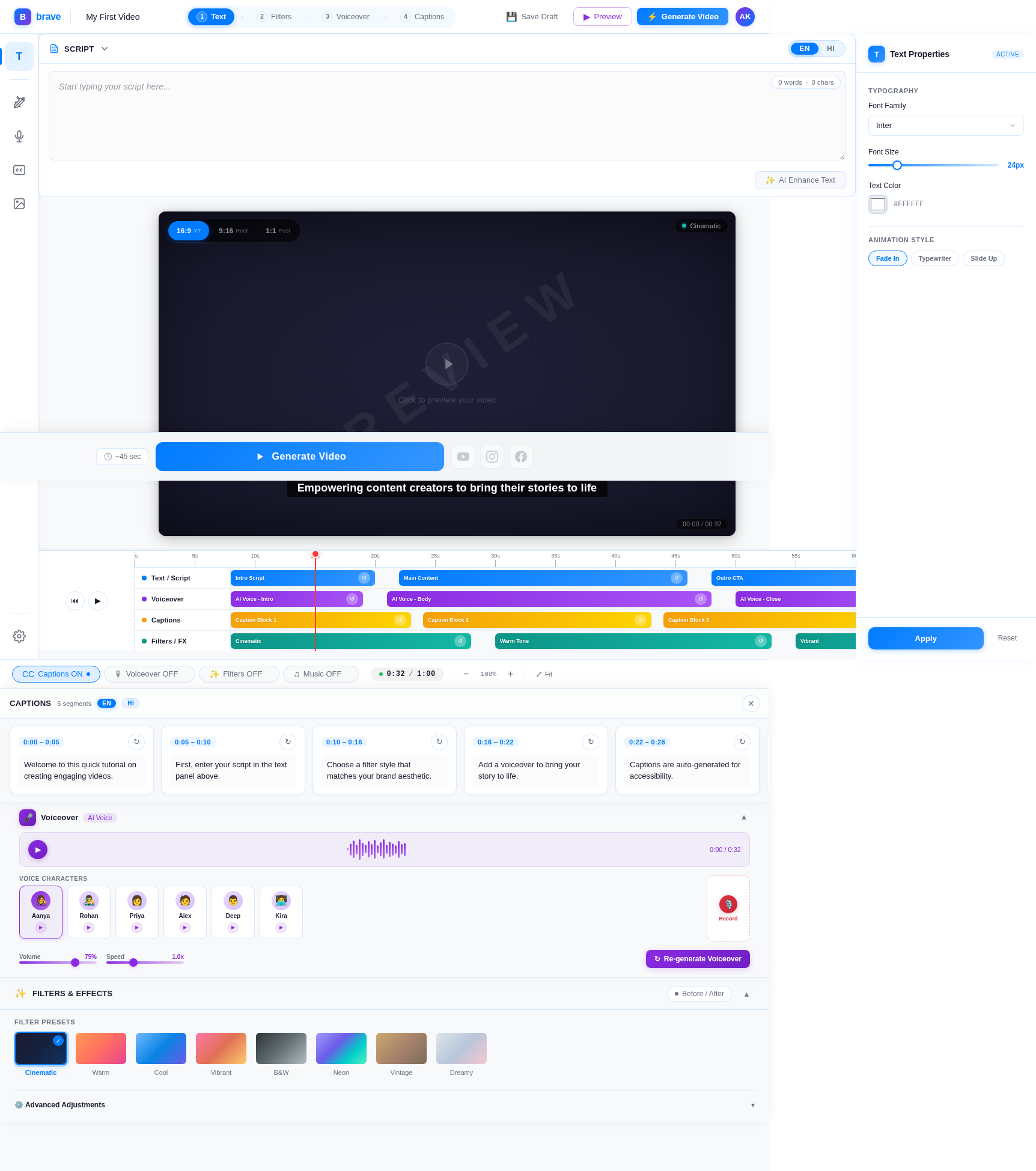Open the media image panel in sidebar

[x=19, y=204]
